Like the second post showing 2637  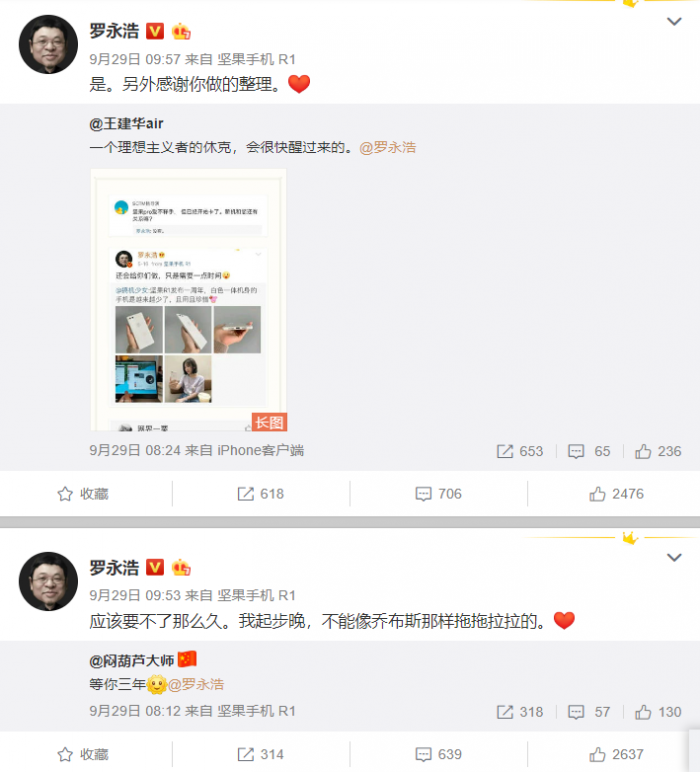click(616, 754)
